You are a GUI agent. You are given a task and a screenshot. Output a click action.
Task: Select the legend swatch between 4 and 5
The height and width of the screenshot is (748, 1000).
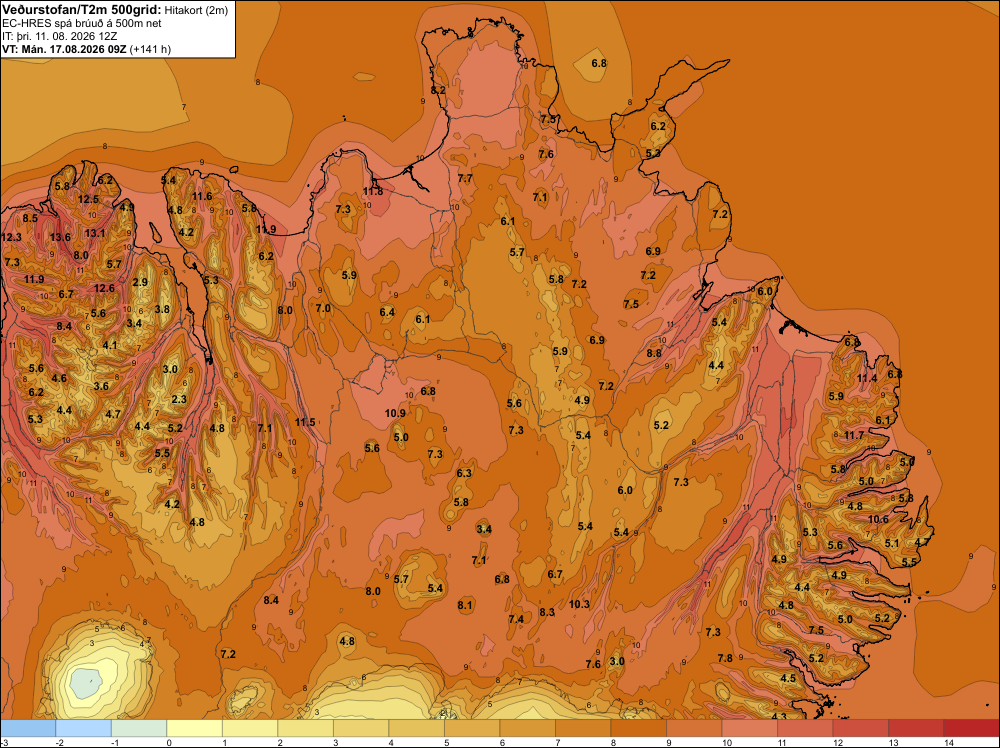tap(416, 728)
